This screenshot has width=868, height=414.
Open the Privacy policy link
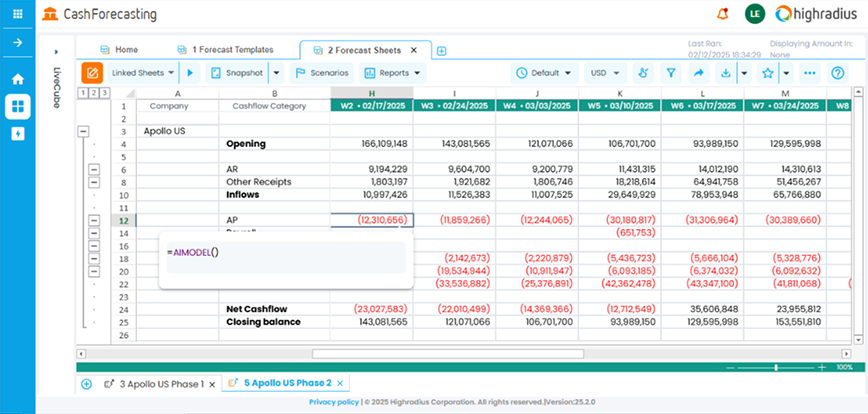click(x=334, y=402)
